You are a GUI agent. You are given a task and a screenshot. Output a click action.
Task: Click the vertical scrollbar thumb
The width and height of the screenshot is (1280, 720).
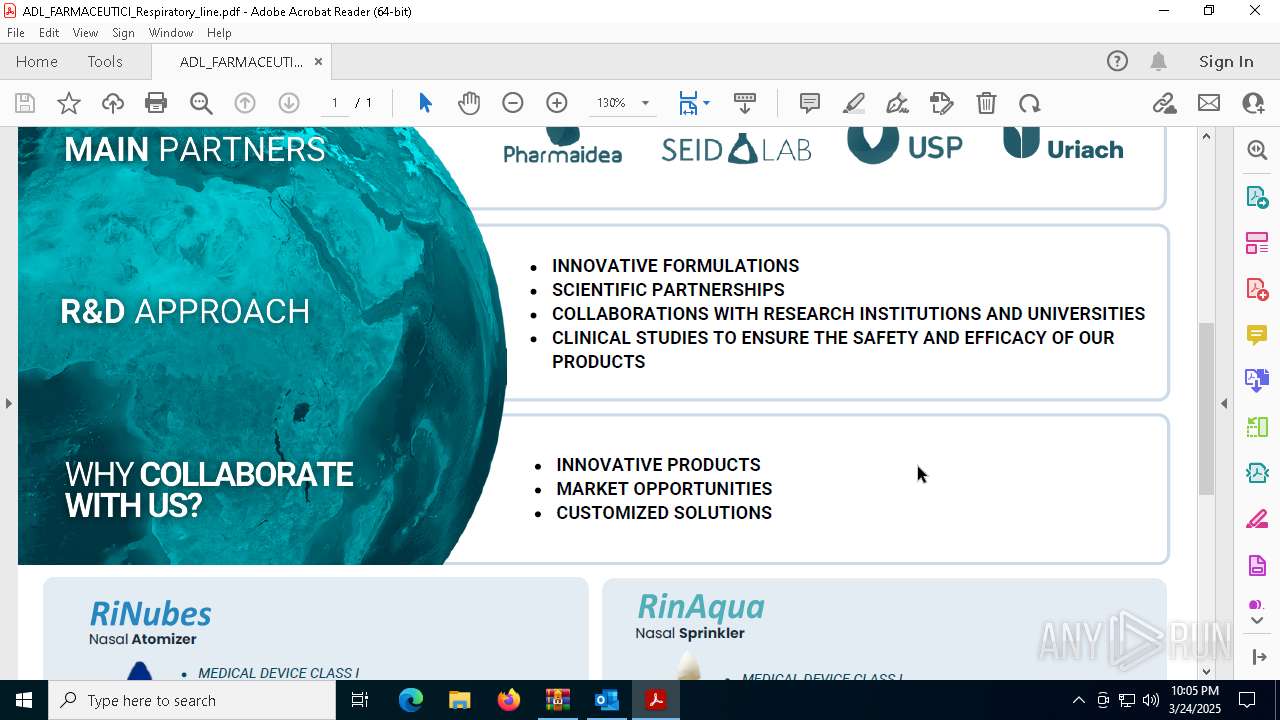click(1206, 408)
